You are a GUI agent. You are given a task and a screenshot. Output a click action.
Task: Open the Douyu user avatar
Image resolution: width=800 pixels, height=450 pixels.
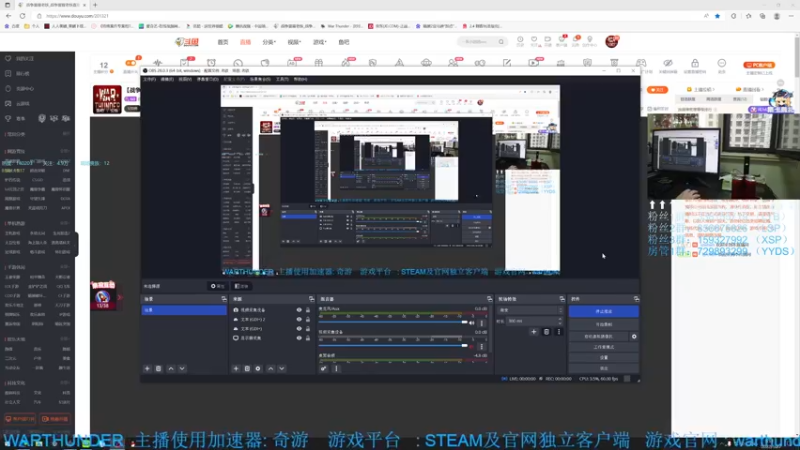(x=612, y=41)
